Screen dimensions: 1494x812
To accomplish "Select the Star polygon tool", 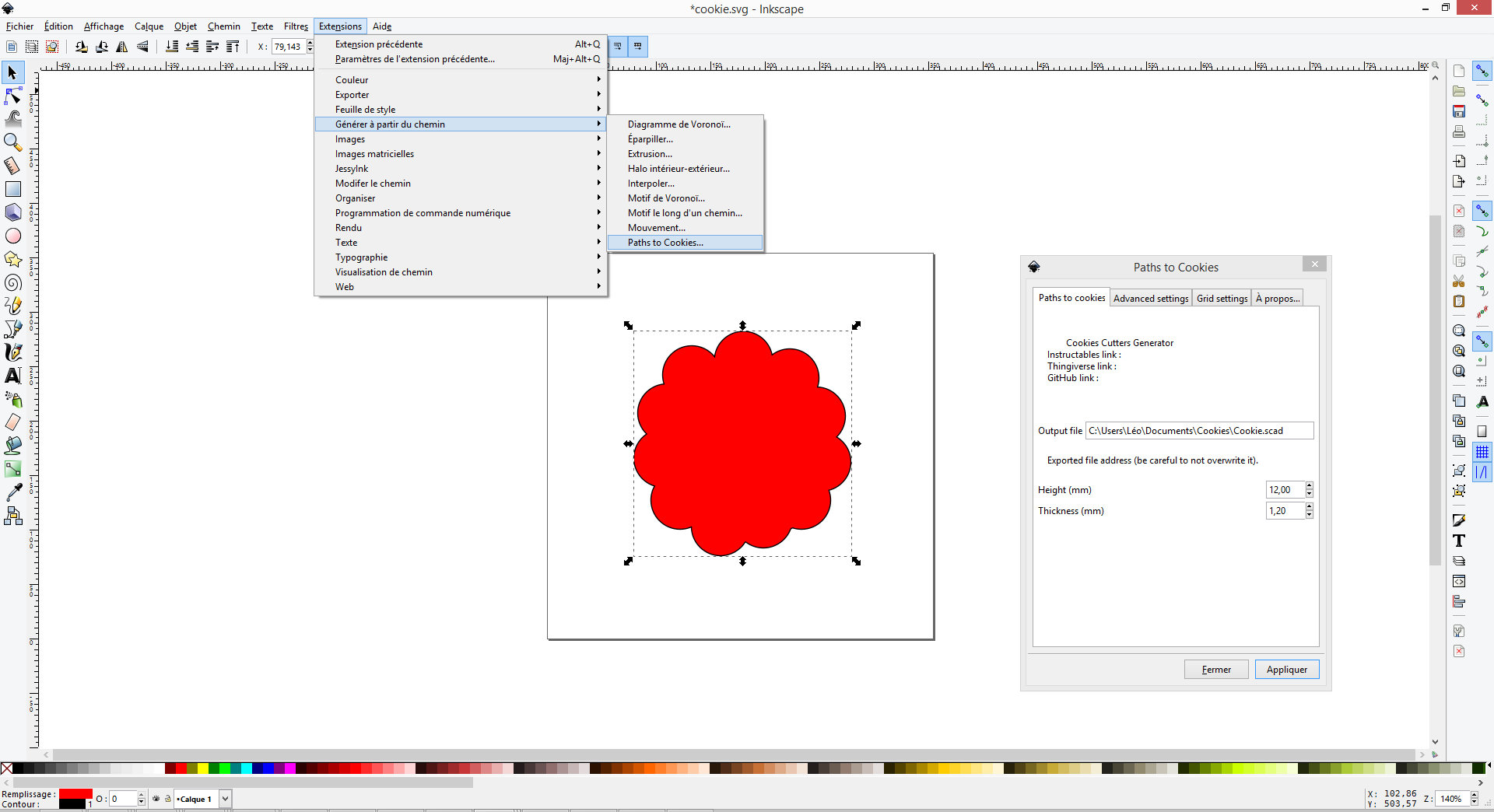I will click(x=13, y=259).
